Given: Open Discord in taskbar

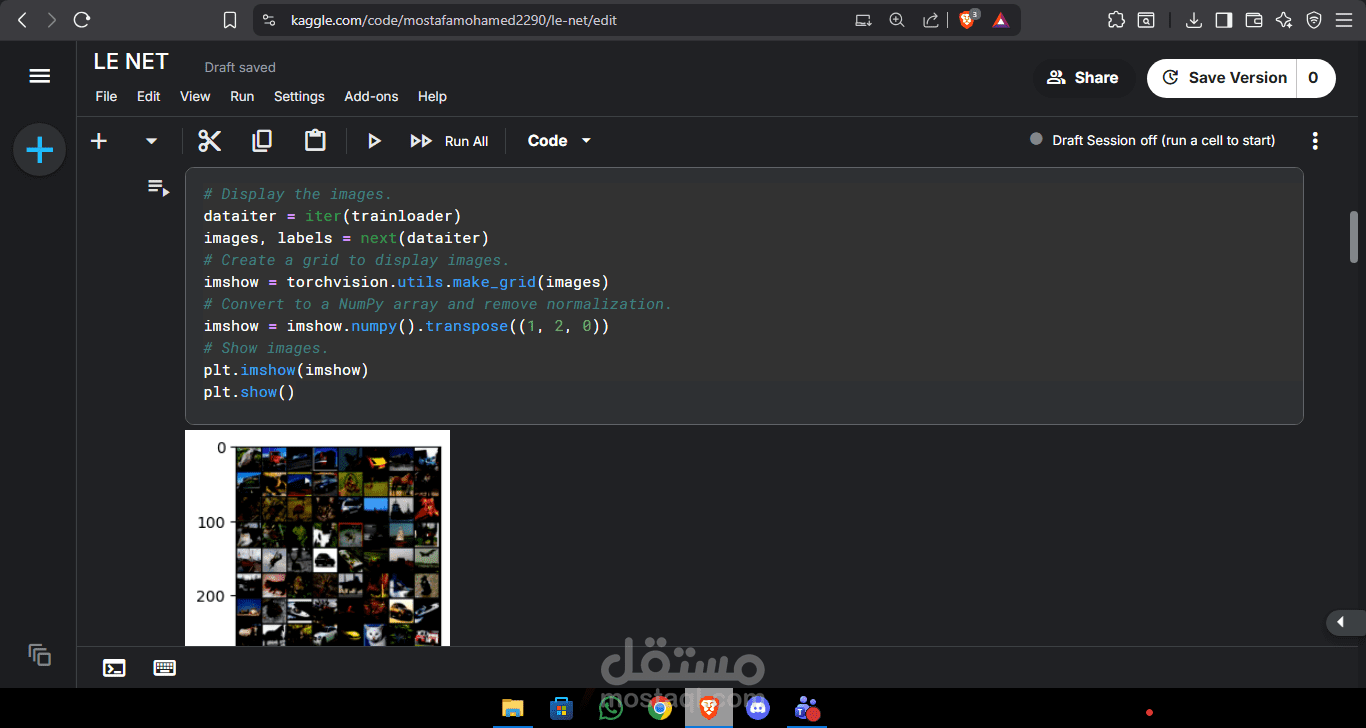Looking at the screenshot, I should click(x=757, y=708).
